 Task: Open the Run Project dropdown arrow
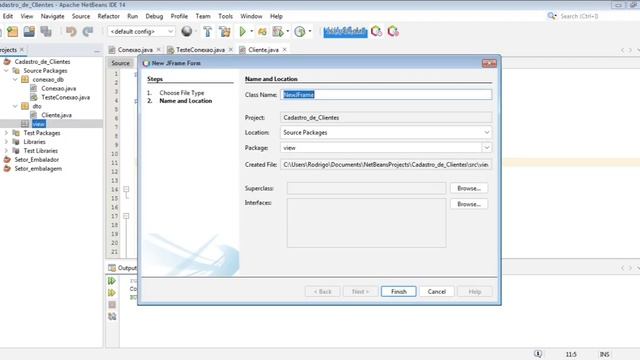coord(251,31)
